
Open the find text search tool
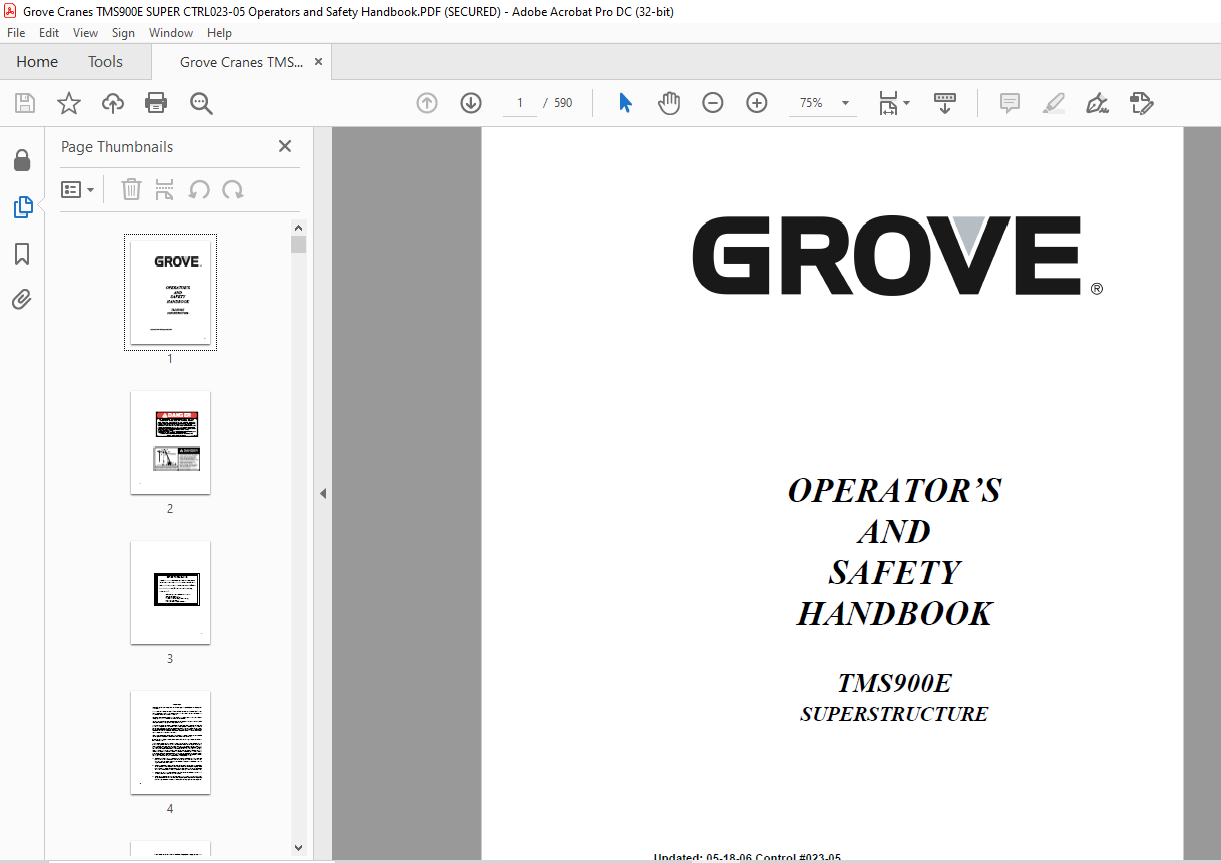201,103
